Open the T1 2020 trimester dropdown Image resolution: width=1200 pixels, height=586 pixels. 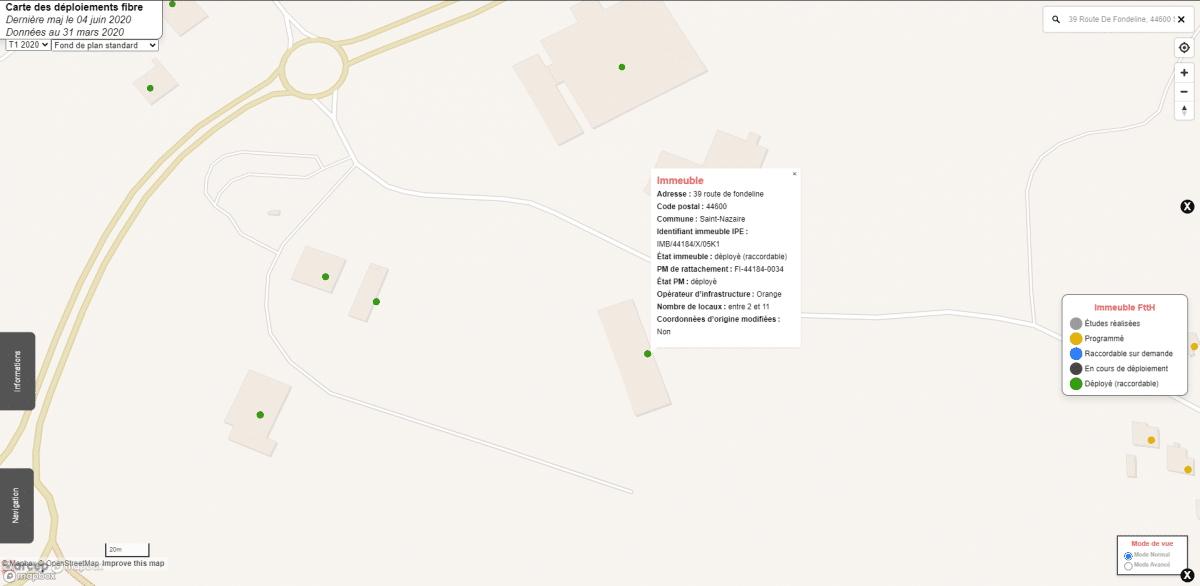(x=27, y=45)
